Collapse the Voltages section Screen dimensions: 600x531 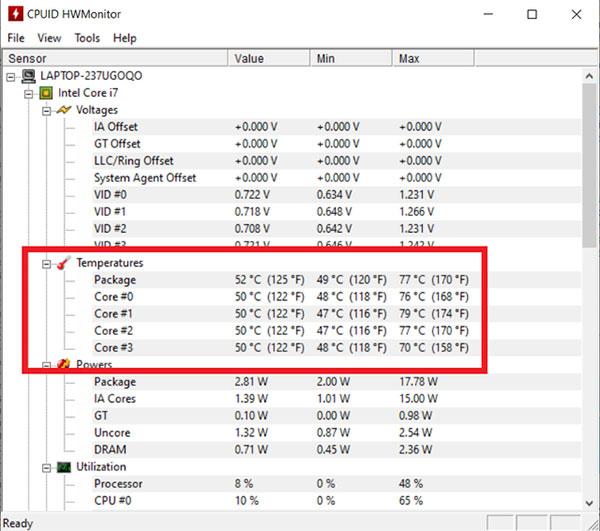click(46, 111)
